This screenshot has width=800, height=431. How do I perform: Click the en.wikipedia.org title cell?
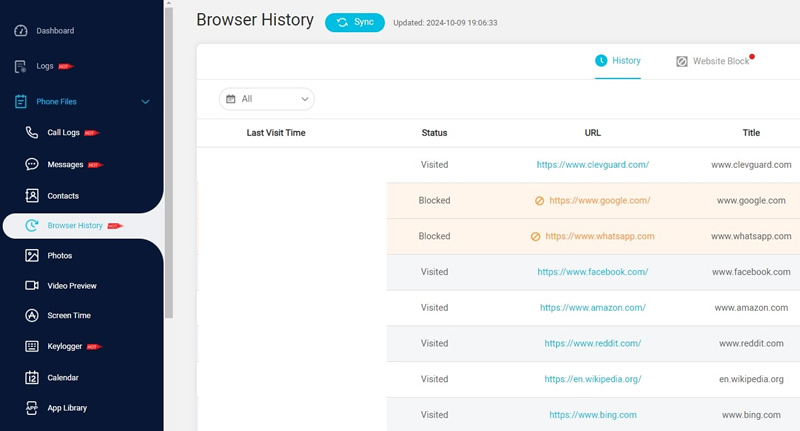[x=751, y=379]
